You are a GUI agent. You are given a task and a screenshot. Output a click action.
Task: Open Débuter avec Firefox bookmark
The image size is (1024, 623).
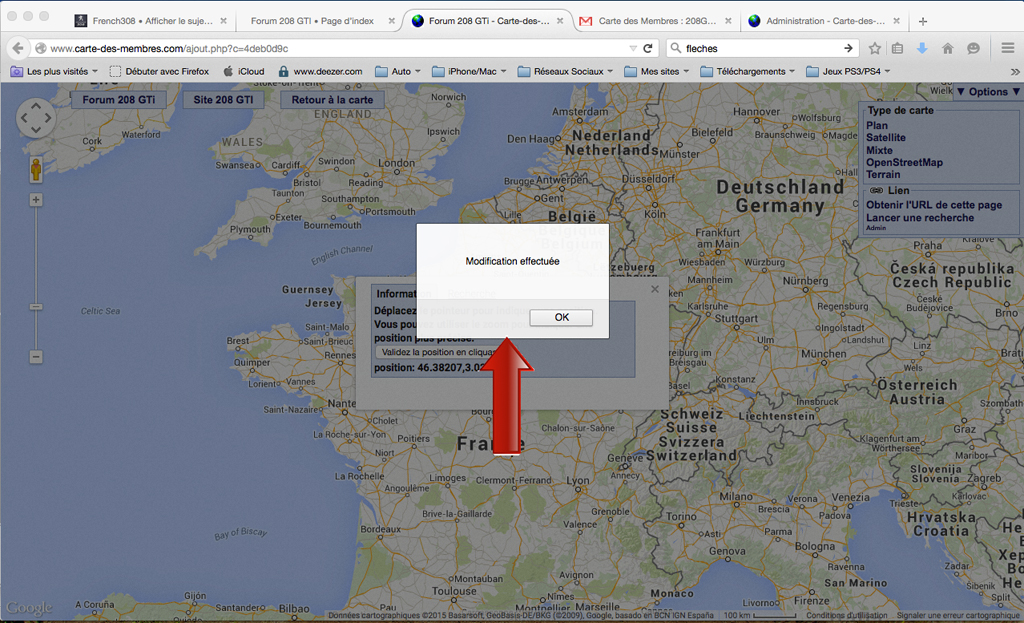[x=159, y=71]
